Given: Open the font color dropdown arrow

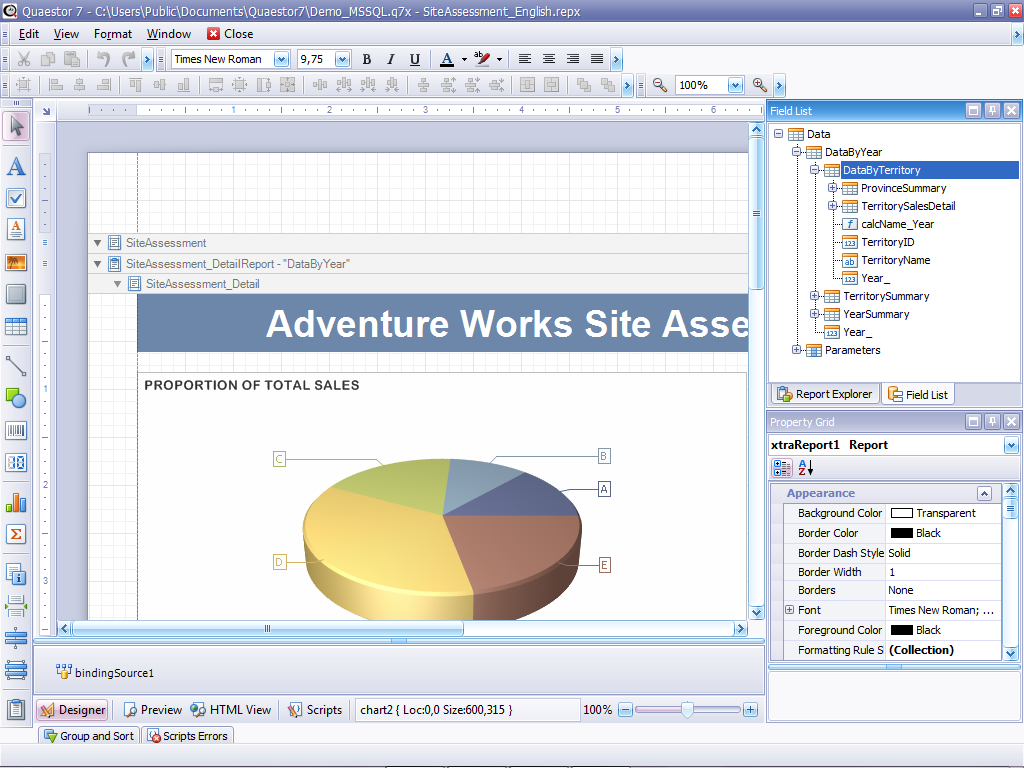Looking at the screenshot, I should point(464,59).
